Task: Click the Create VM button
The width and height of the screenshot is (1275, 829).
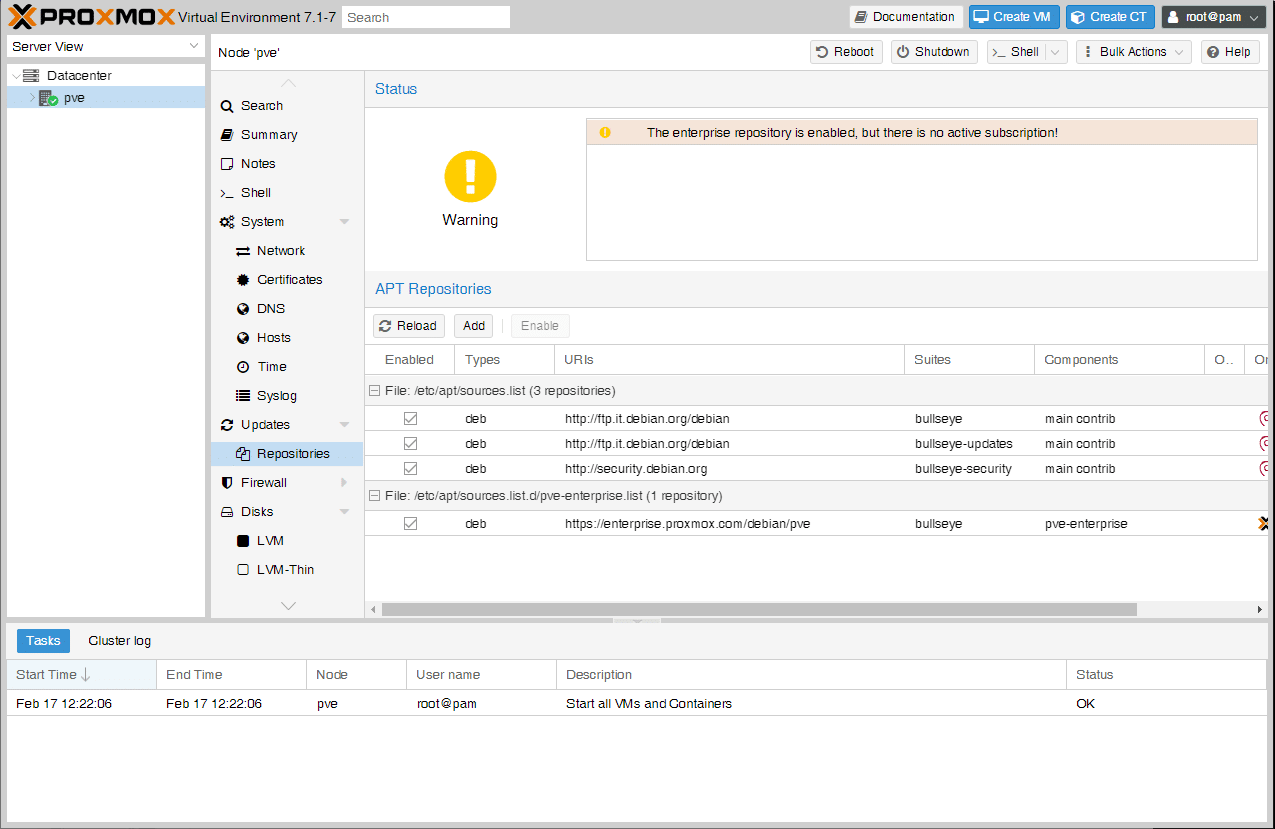Action: point(1014,17)
